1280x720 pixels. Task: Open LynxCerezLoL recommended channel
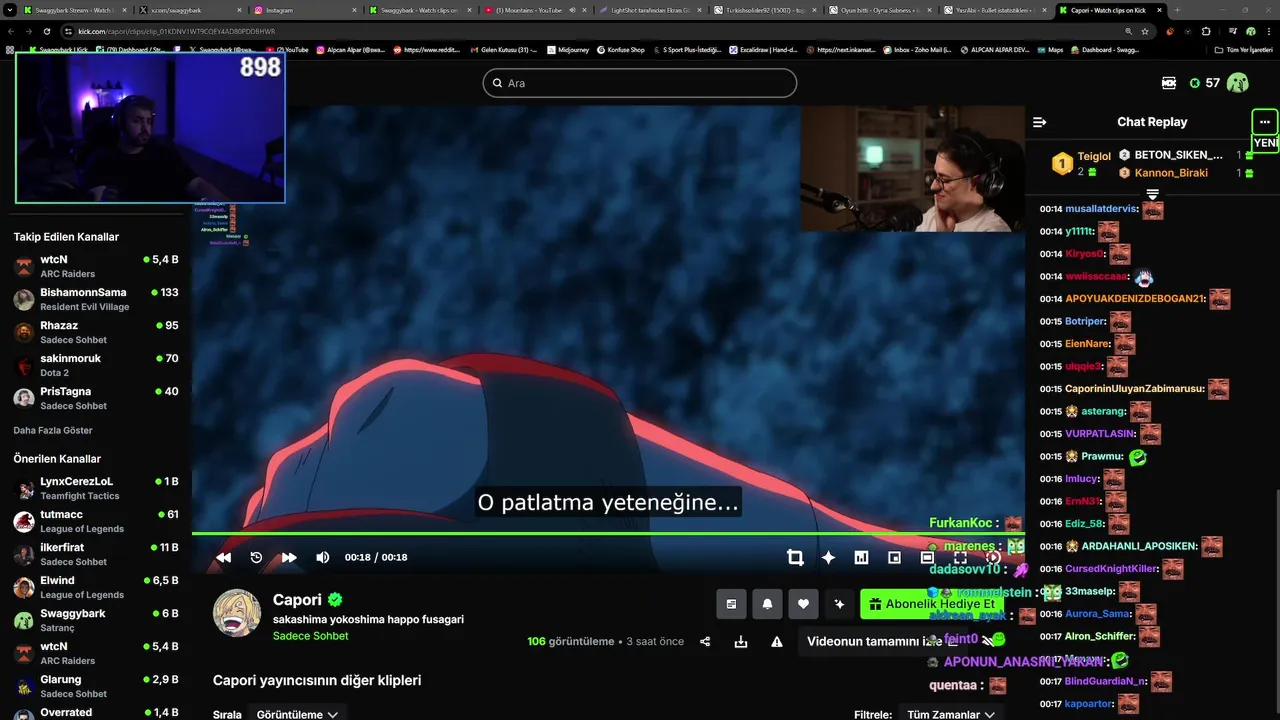[96, 488]
